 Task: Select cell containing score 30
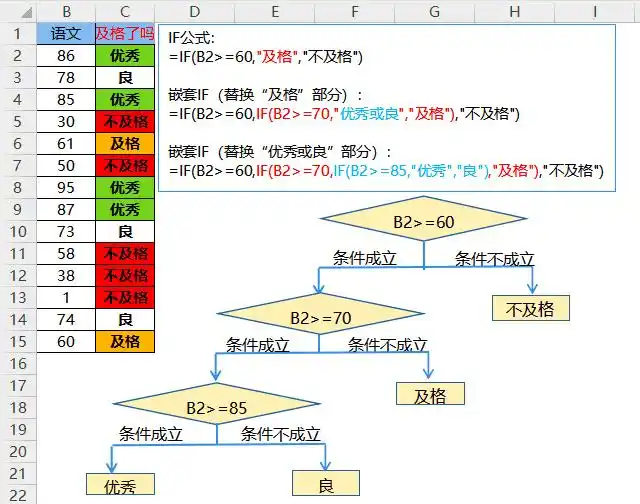tap(66, 122)
